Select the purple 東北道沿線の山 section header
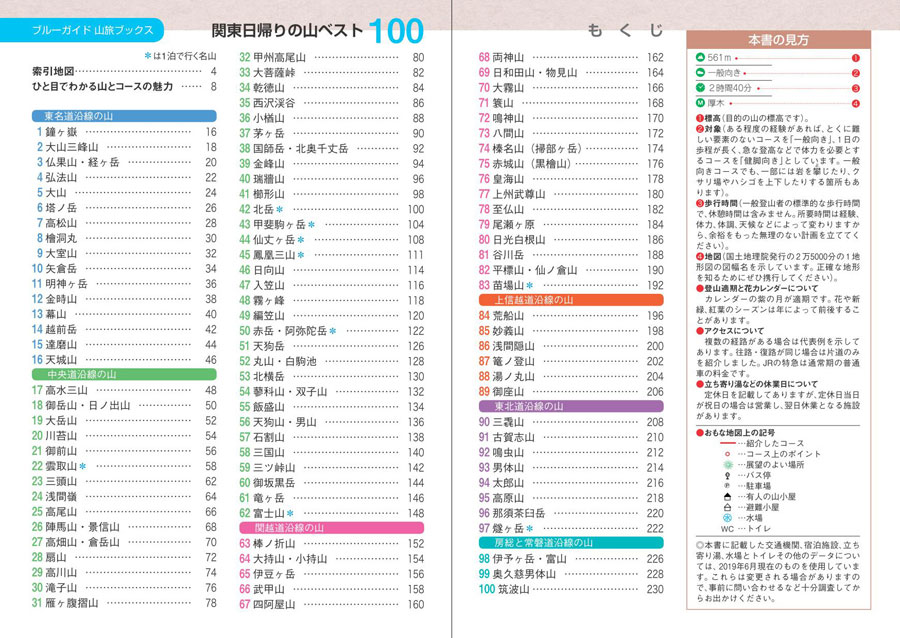The image size is (900, 638). pyautogui.click(x=571, y=407)
